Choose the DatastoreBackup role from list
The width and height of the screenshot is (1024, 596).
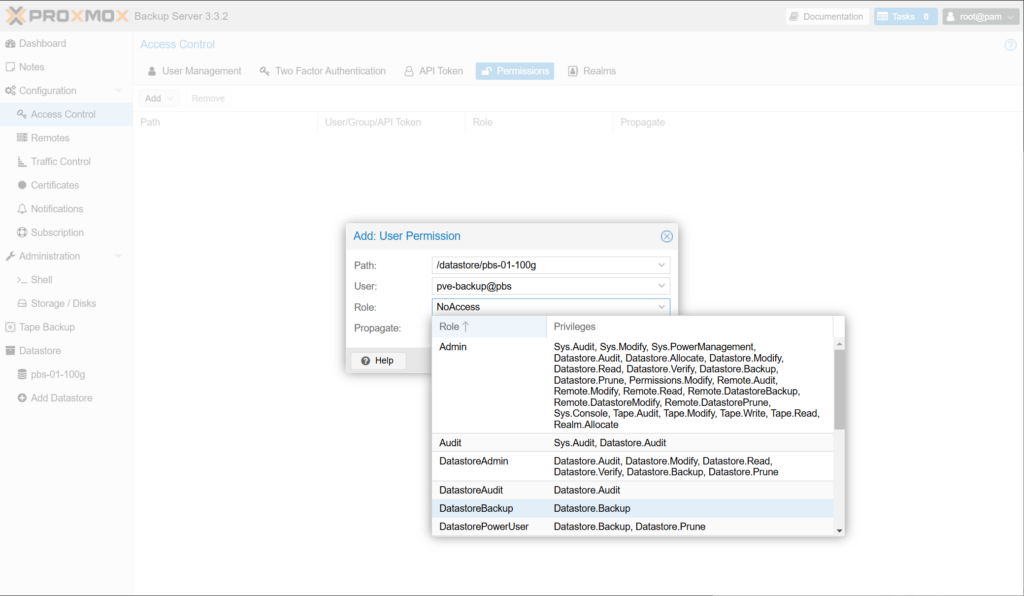click(x=476, y=509)
